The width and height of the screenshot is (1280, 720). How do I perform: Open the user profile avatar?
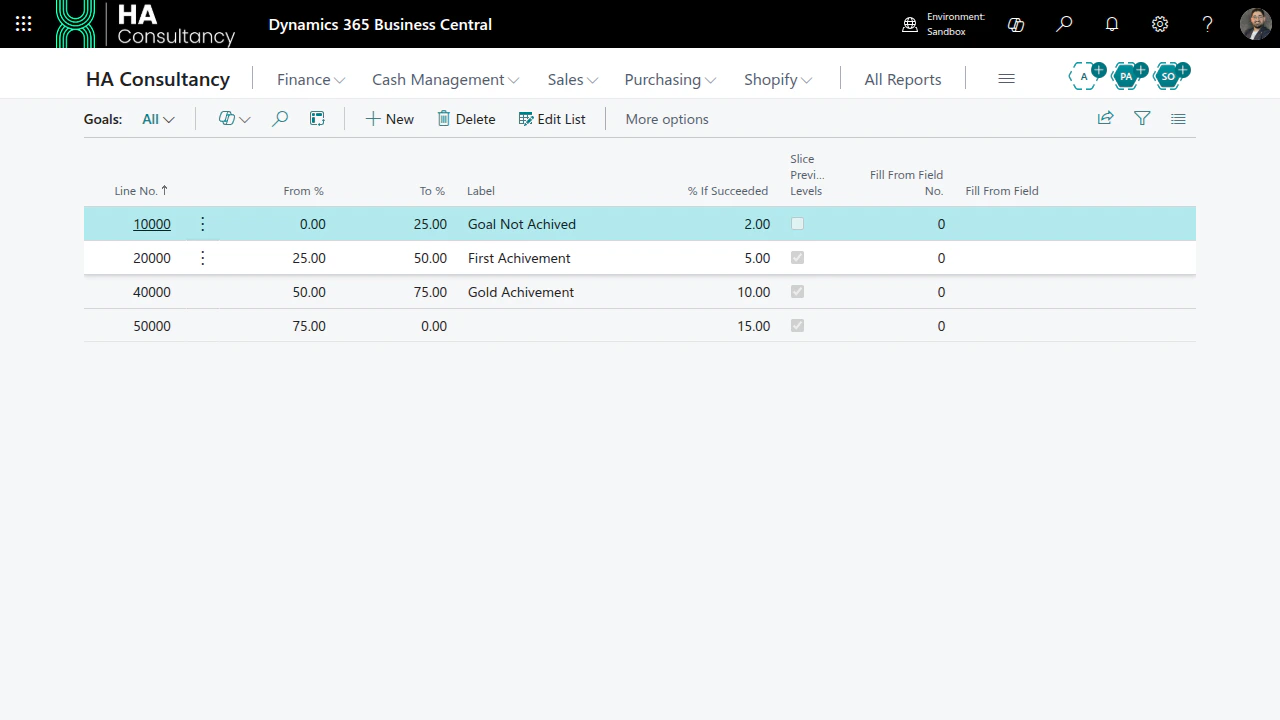coord(1256,24)
